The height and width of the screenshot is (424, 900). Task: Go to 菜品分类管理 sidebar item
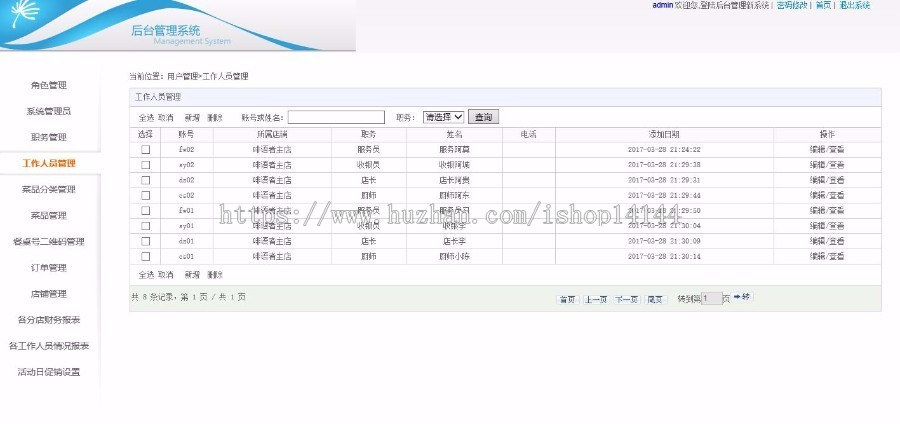[x=49, y=189]
